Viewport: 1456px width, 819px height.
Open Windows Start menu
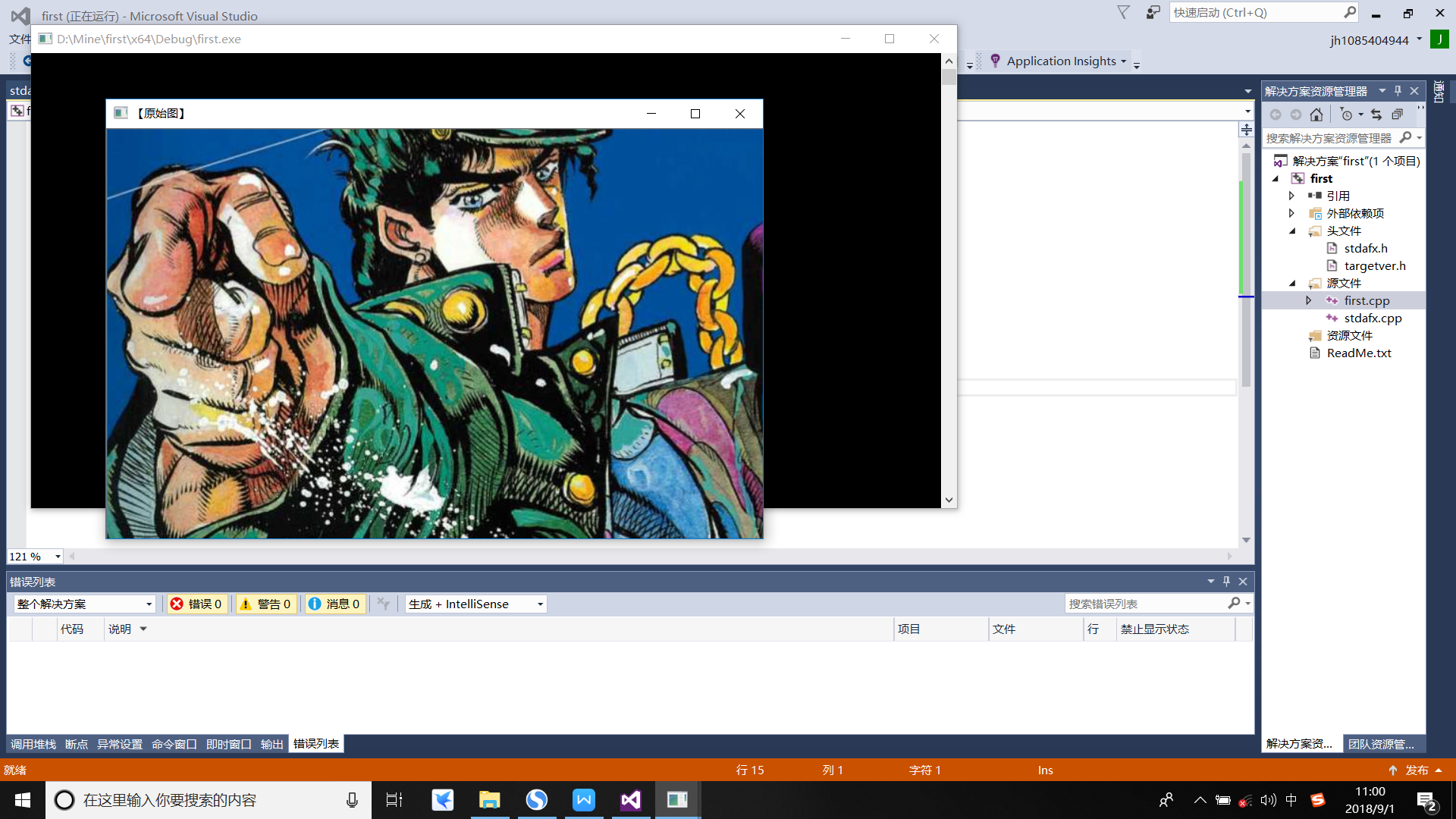[x=23, y=800]
